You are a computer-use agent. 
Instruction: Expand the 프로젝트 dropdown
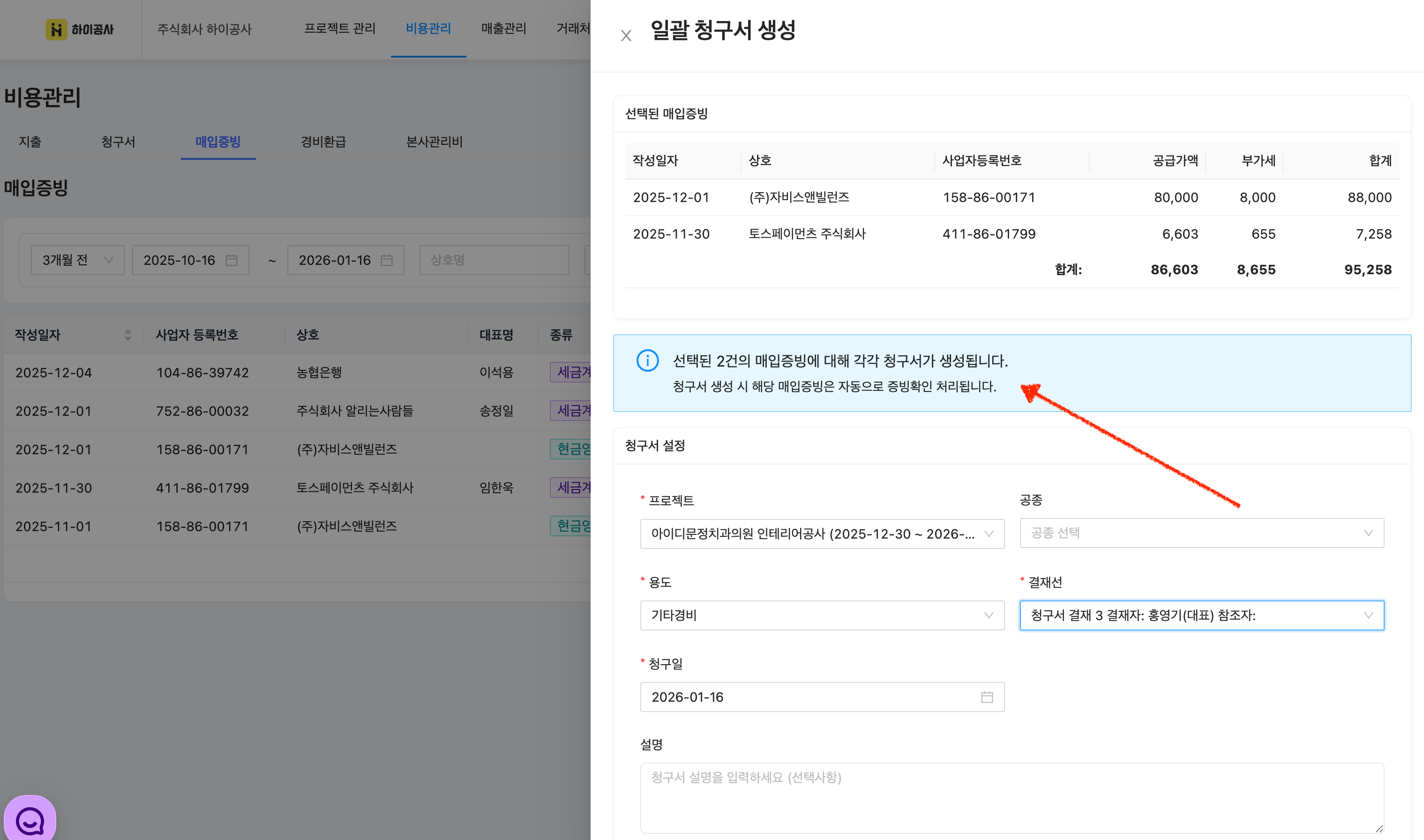click(822, 534)
